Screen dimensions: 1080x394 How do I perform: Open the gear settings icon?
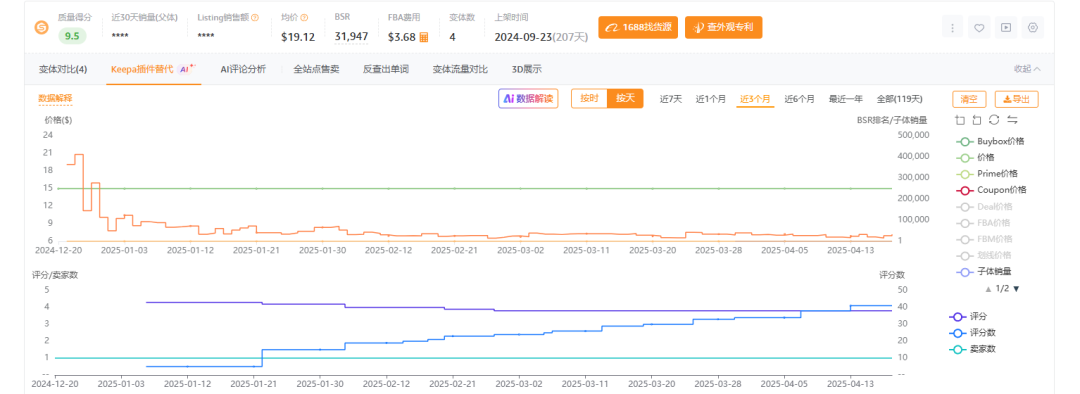point(1032,28)
